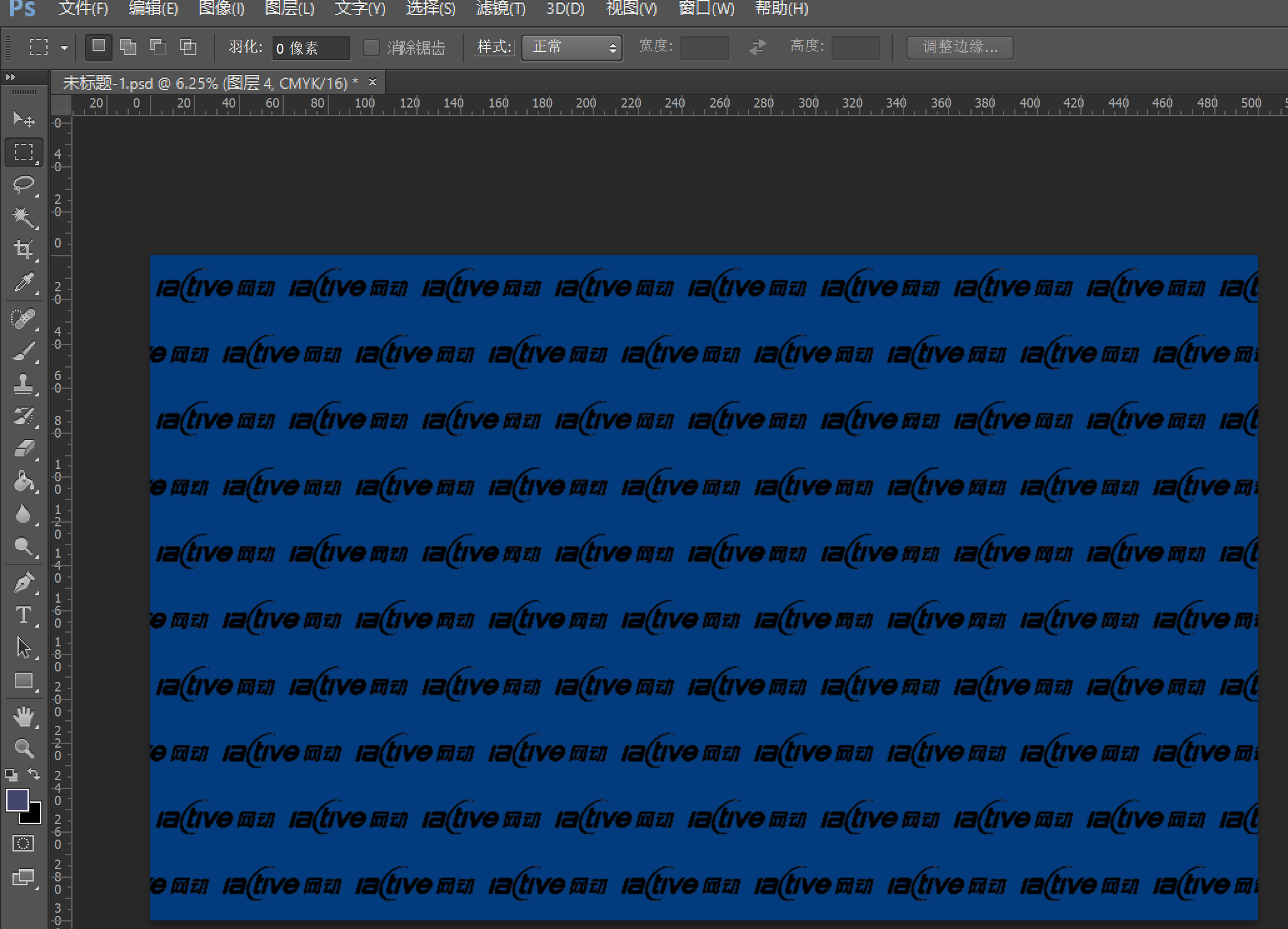This screenshot has height=929, width=1288.
Task: Toggle Quick Mask mode icon
Action: [x=24, y=843]
